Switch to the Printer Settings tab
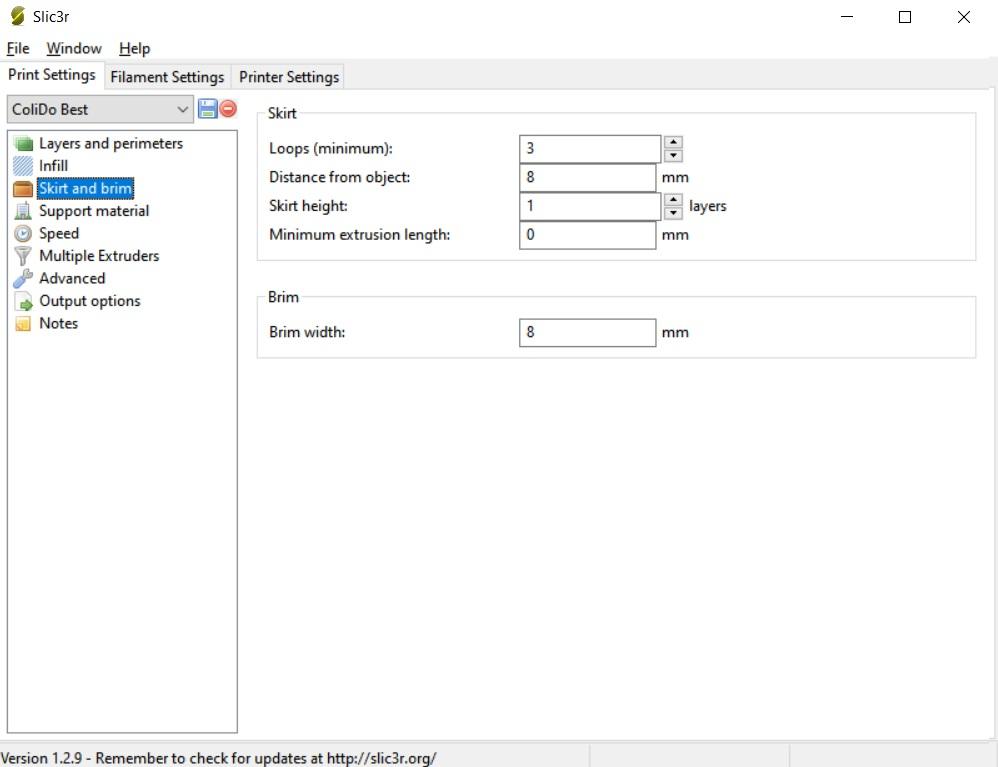This screenshot has width=998, height=767. [x=289, y=77]
